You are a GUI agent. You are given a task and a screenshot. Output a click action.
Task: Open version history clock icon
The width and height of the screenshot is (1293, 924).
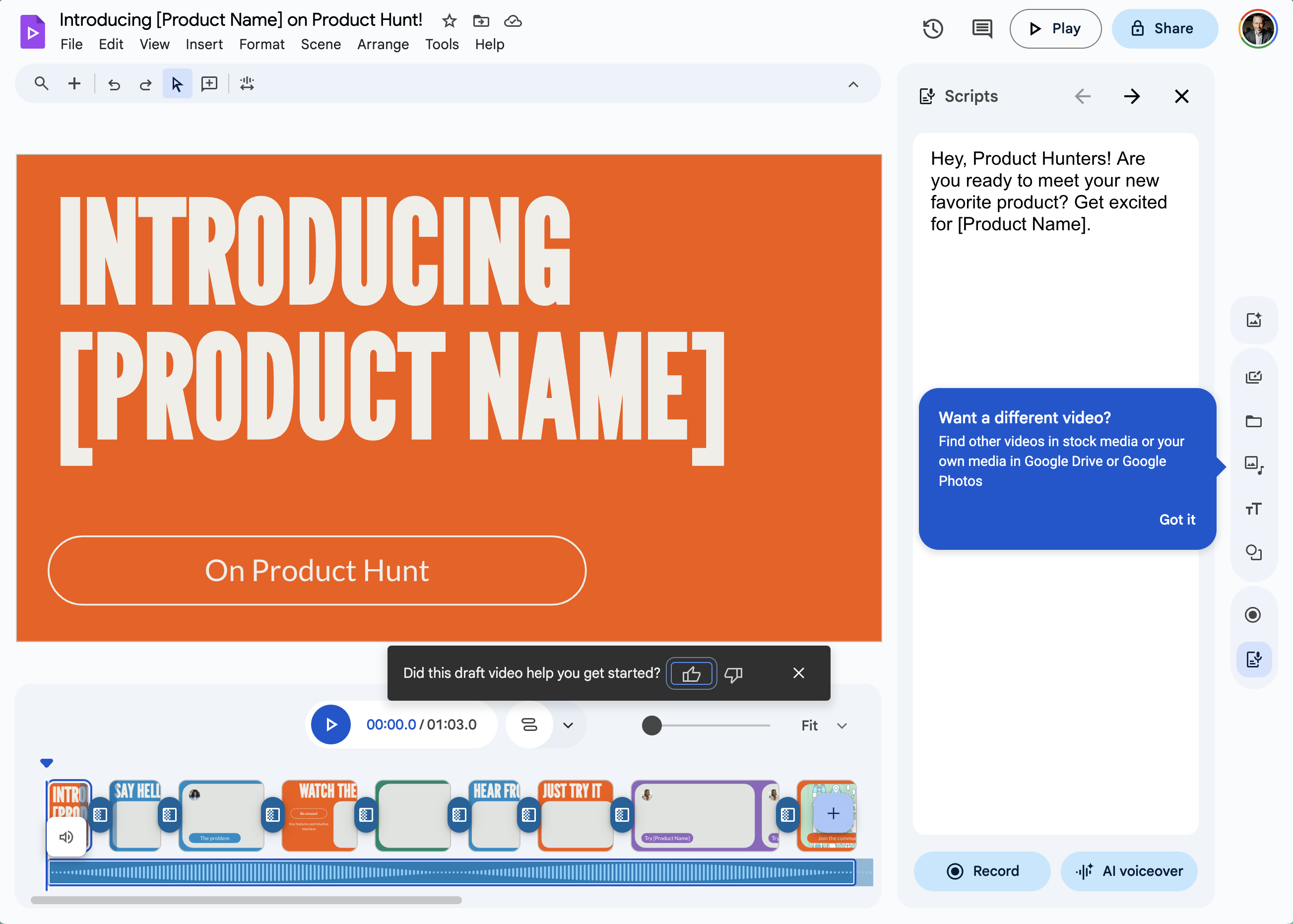coord(932,28)
